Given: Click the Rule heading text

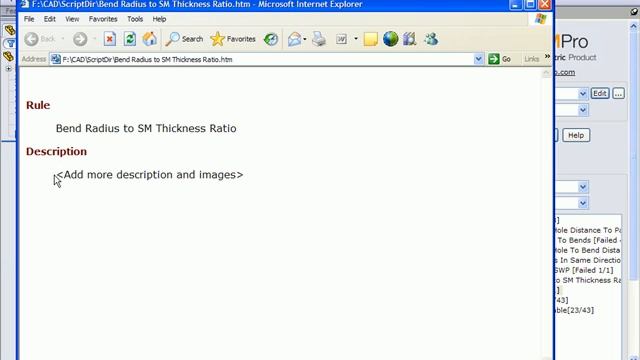Looking at the screenshot, I should 38,105.
